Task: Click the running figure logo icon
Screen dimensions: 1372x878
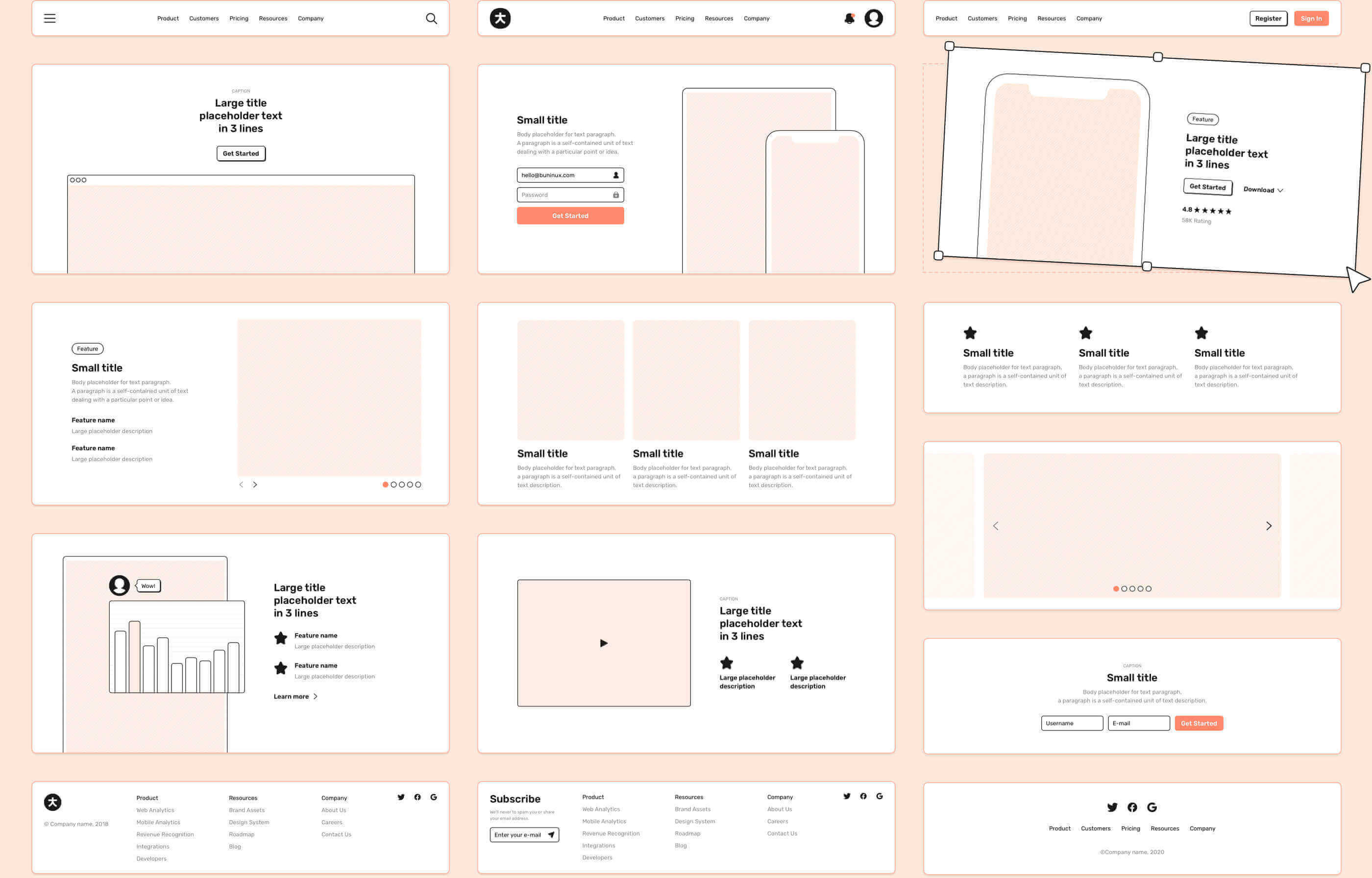Action: tap(500, 18)
